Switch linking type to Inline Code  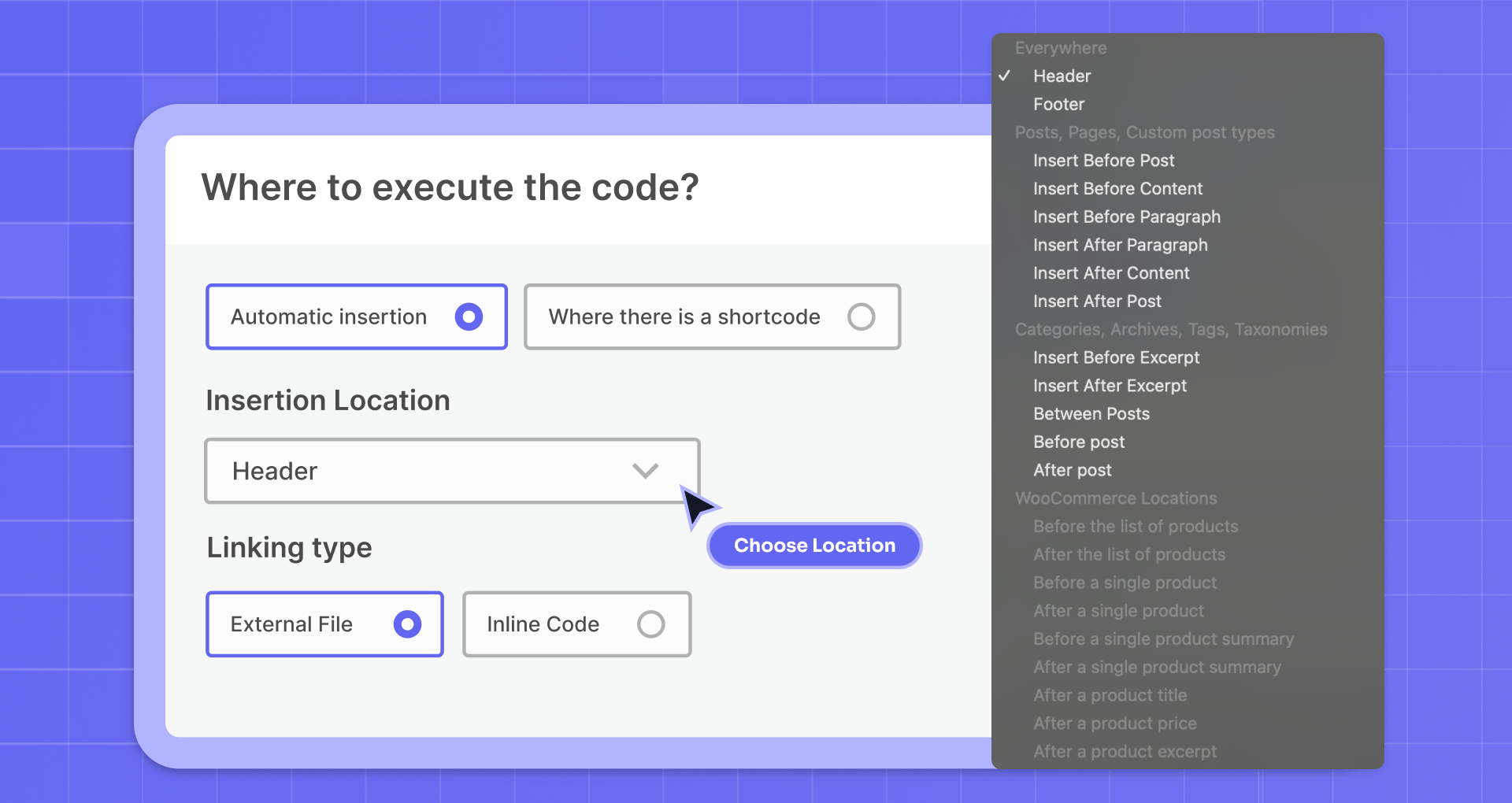tap(650, 624)
